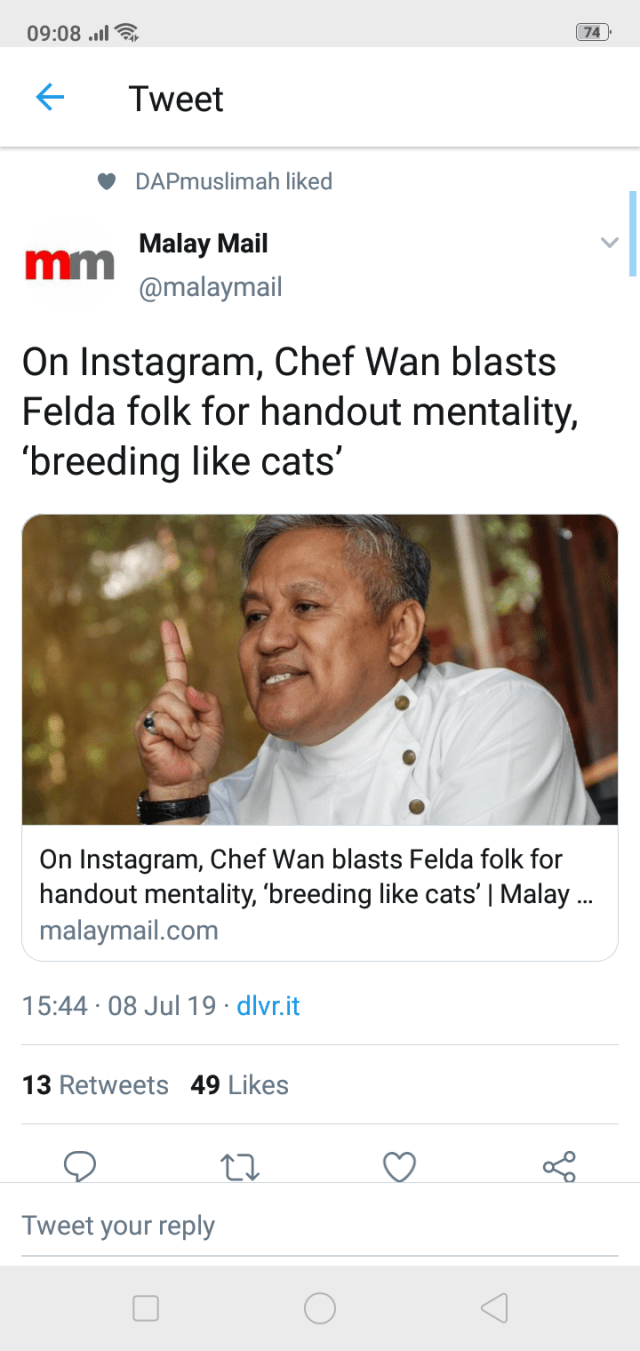The image size is (640, 1351).
Task: Open Malay Mail profile avatar
Action: pos(69,265)
